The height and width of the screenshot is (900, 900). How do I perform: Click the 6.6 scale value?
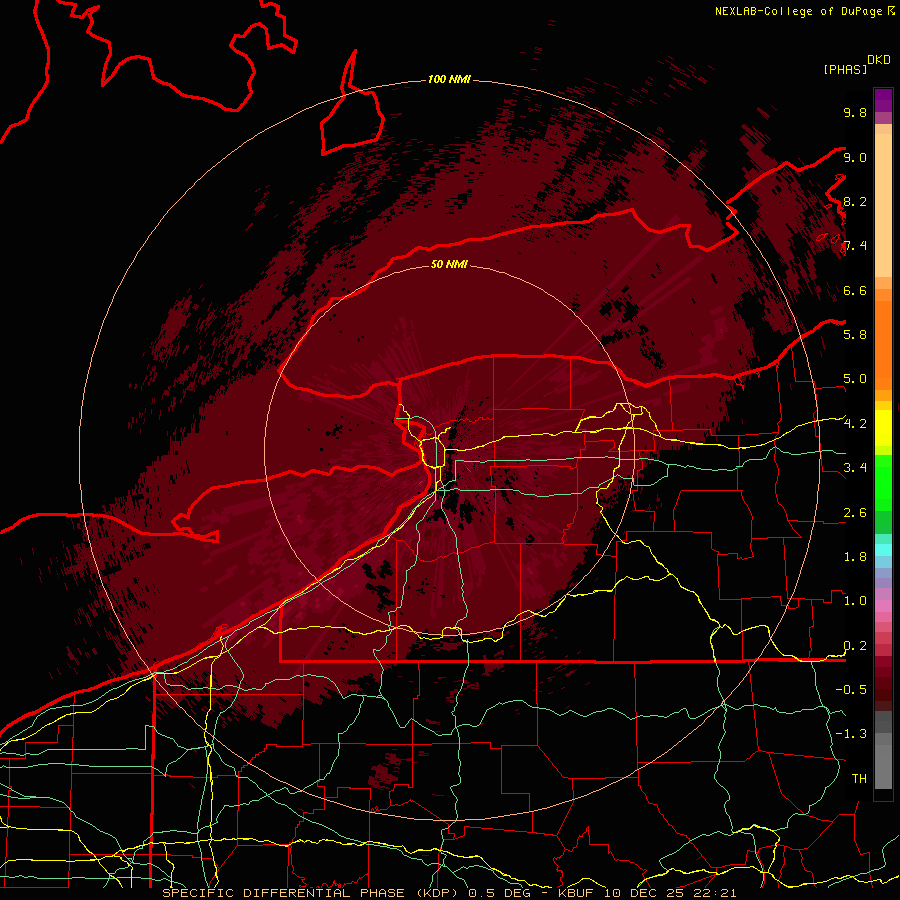tap(855, 290)
